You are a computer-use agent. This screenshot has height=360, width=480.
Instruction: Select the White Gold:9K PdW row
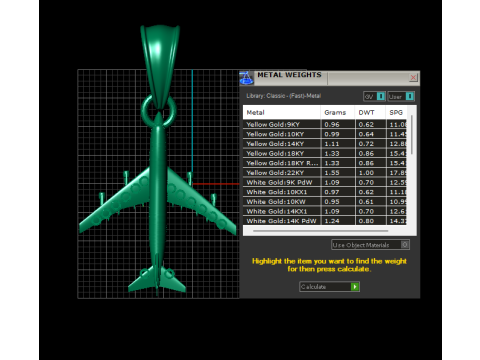[325, 182]
